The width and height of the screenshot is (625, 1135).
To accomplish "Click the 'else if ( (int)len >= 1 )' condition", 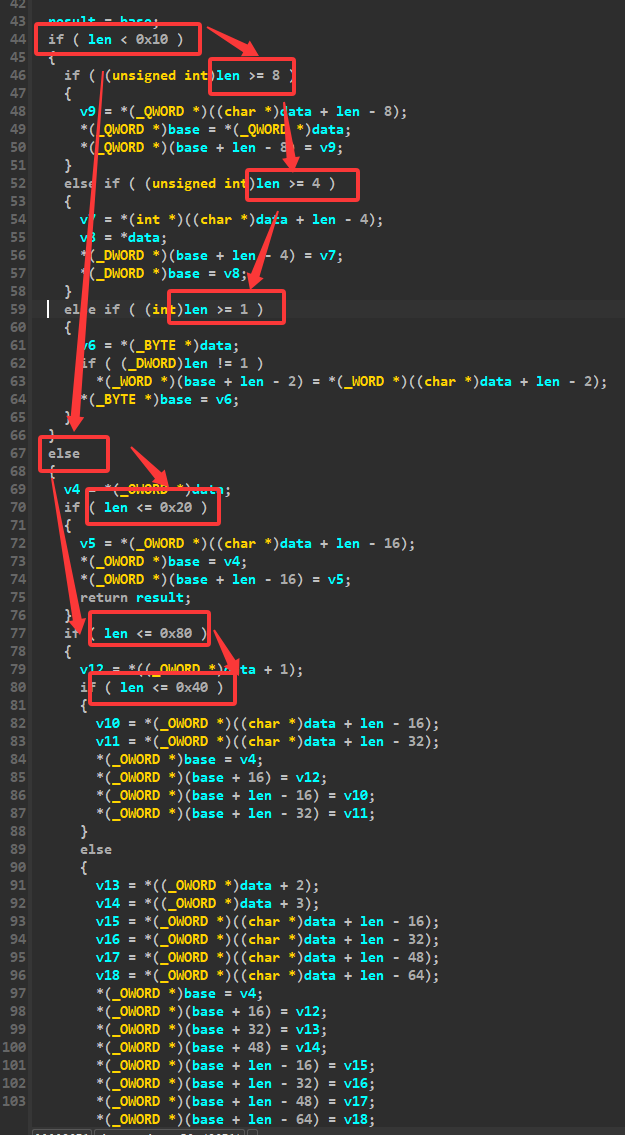I will 163,309.
